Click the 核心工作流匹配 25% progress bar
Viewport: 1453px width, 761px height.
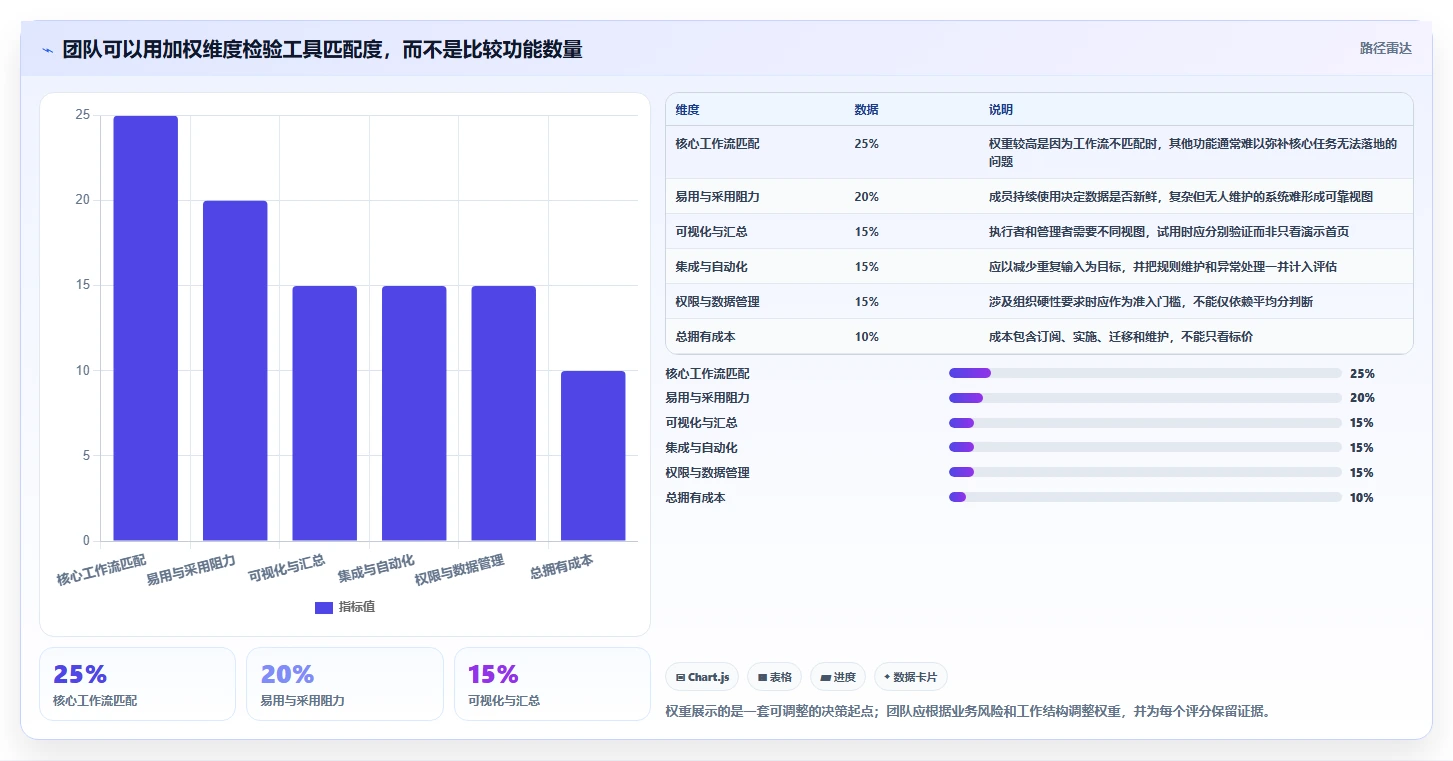point(1145,373)
